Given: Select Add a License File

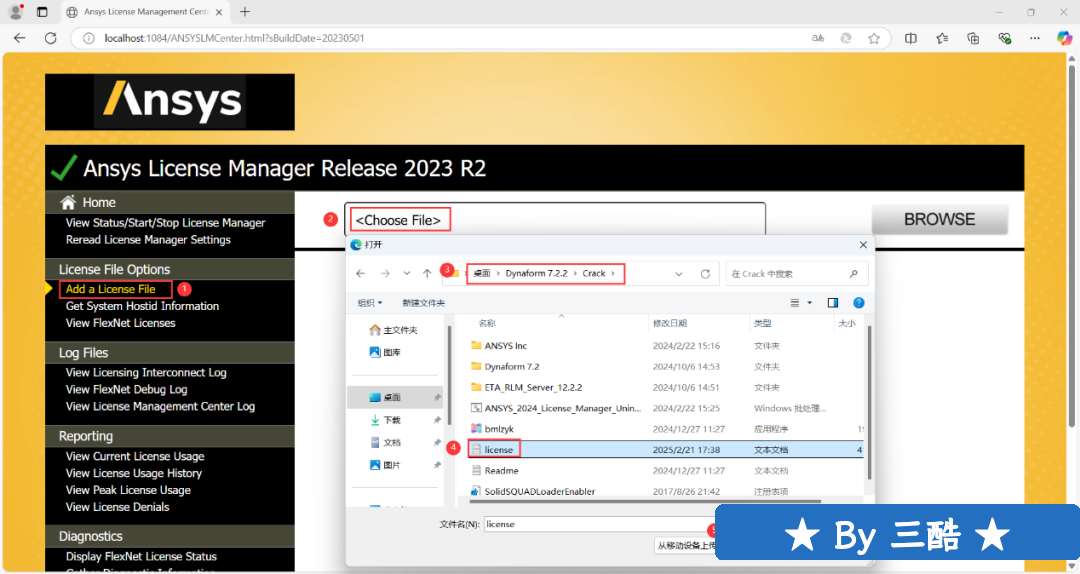Looking at the screenshot, I should point(110,289).
